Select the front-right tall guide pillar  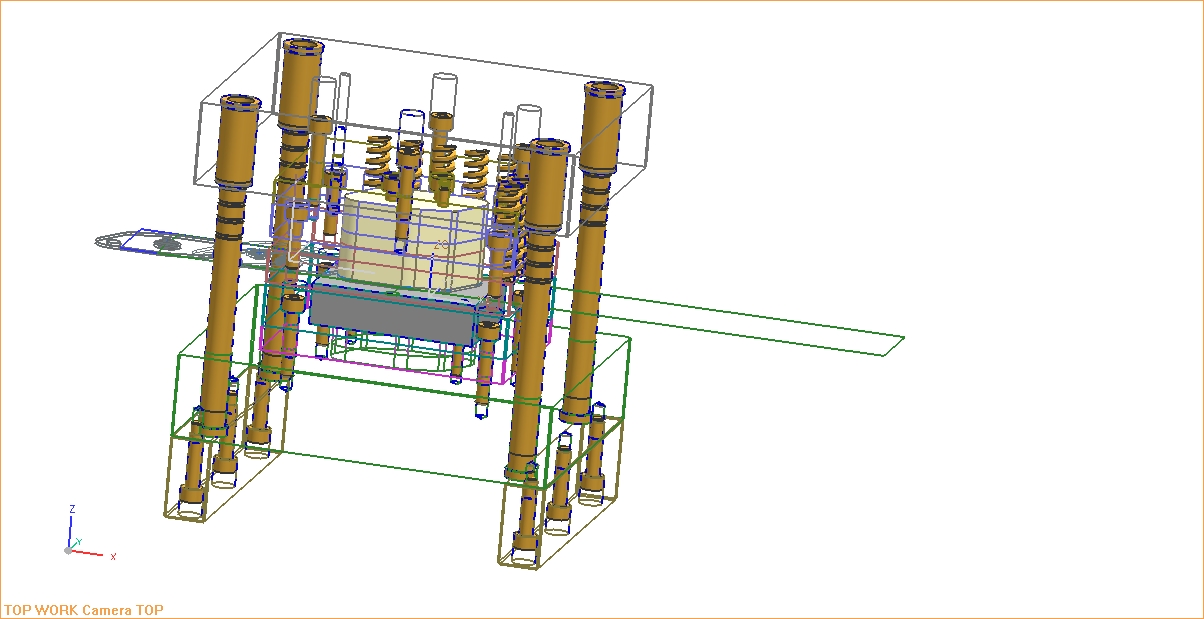click(x=536, y=310)
